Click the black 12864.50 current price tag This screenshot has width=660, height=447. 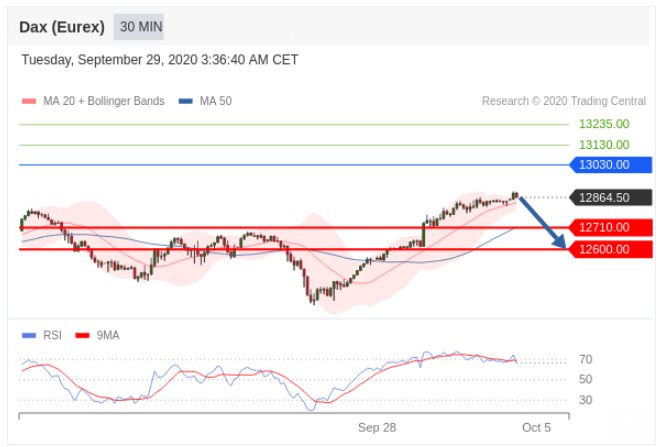pyautogui.click(x=611, y=197)
